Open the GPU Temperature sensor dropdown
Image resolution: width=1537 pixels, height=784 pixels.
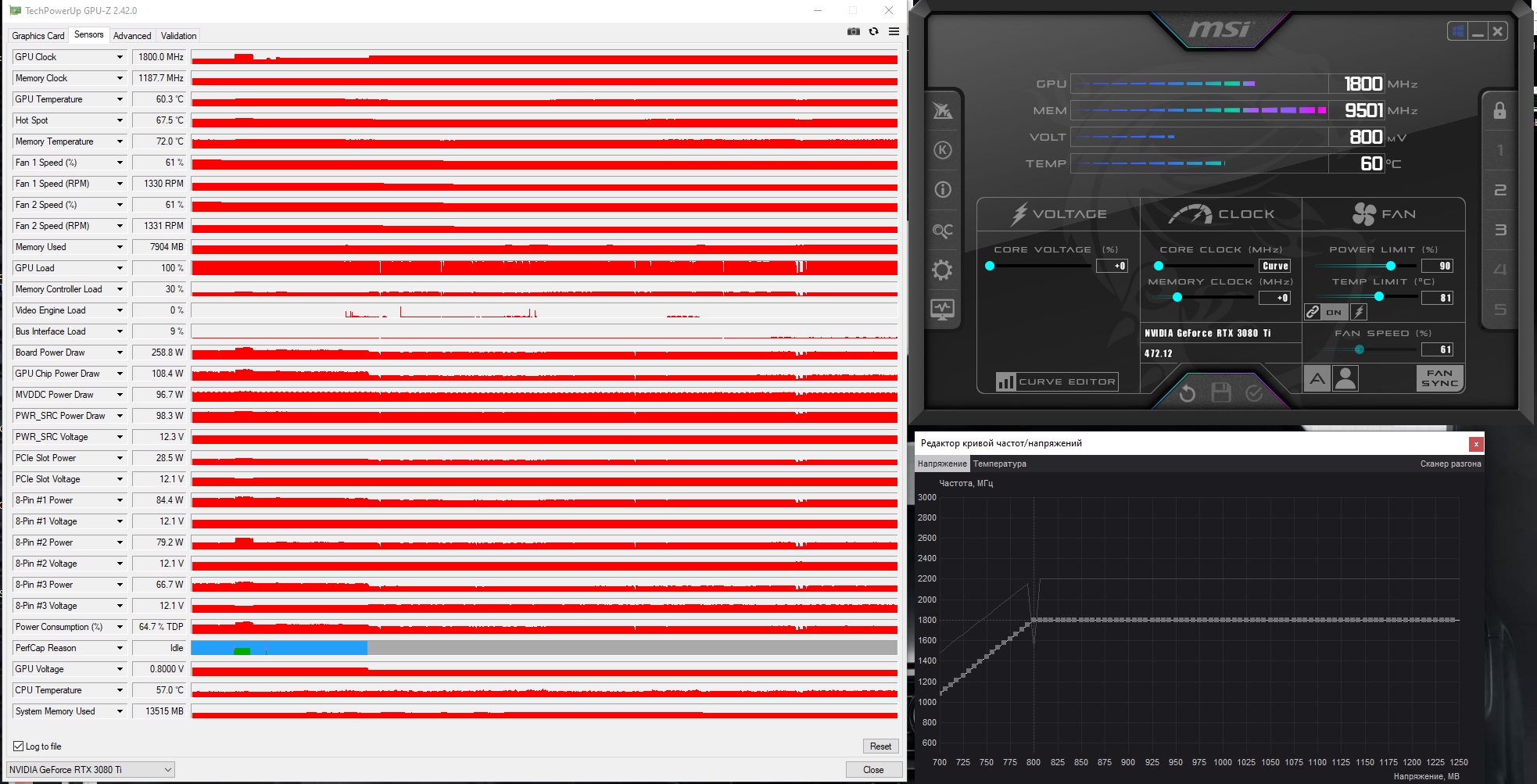tap(120, 99)
